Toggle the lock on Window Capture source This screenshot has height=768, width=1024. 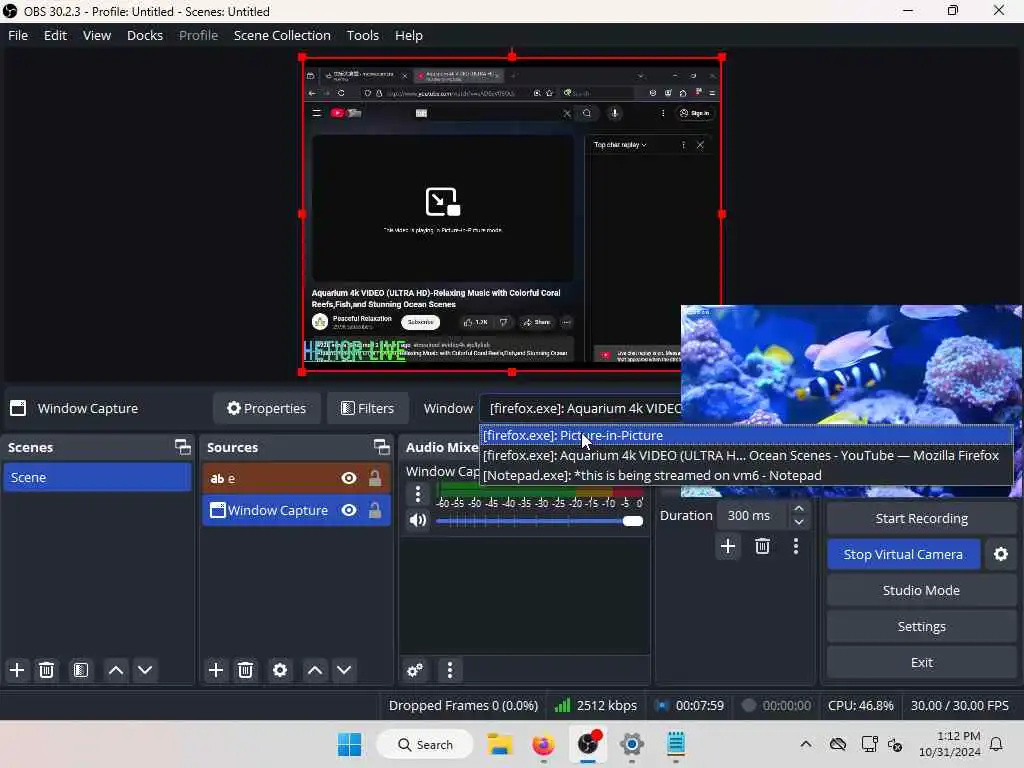click(x=375, y=510)
